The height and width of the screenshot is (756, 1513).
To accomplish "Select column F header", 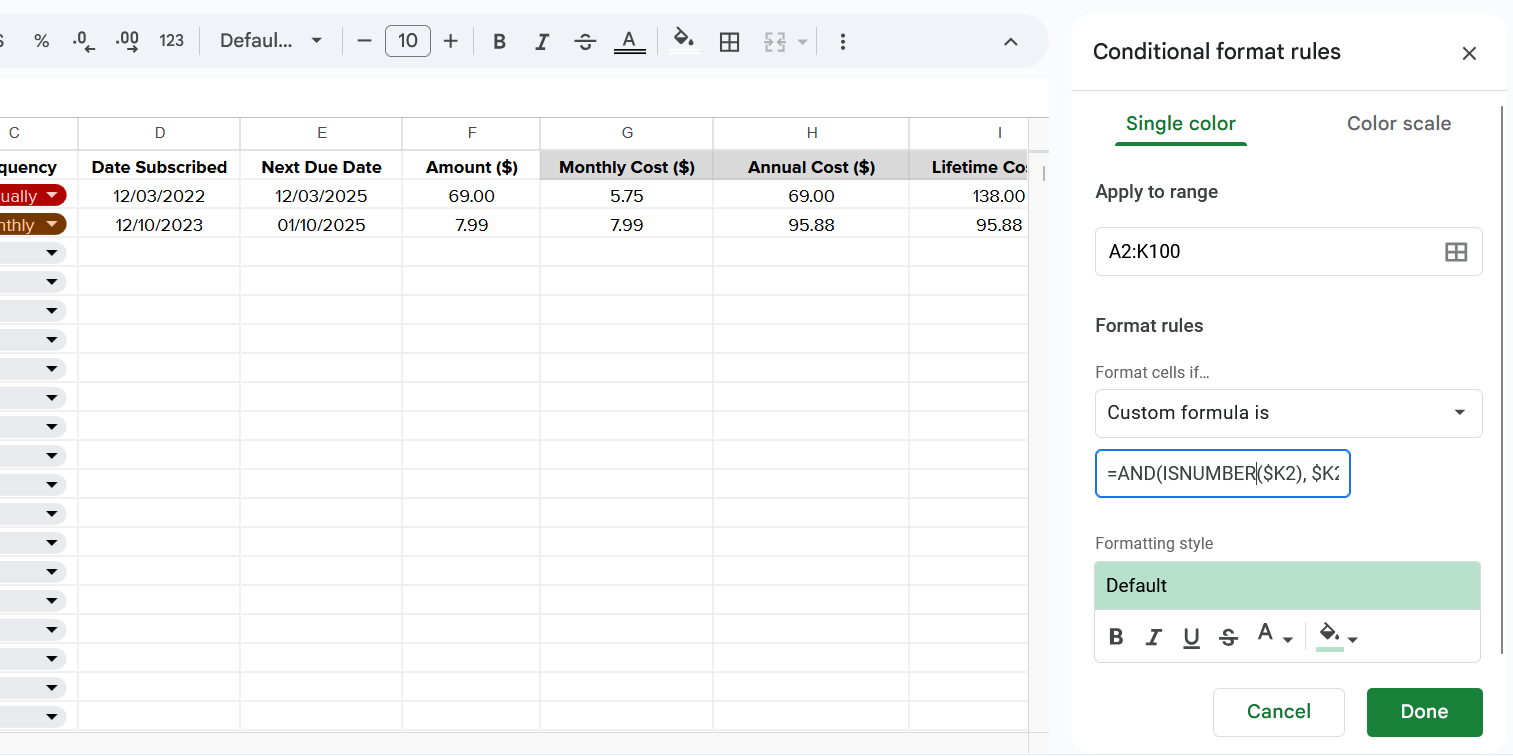I will (472, 133).
